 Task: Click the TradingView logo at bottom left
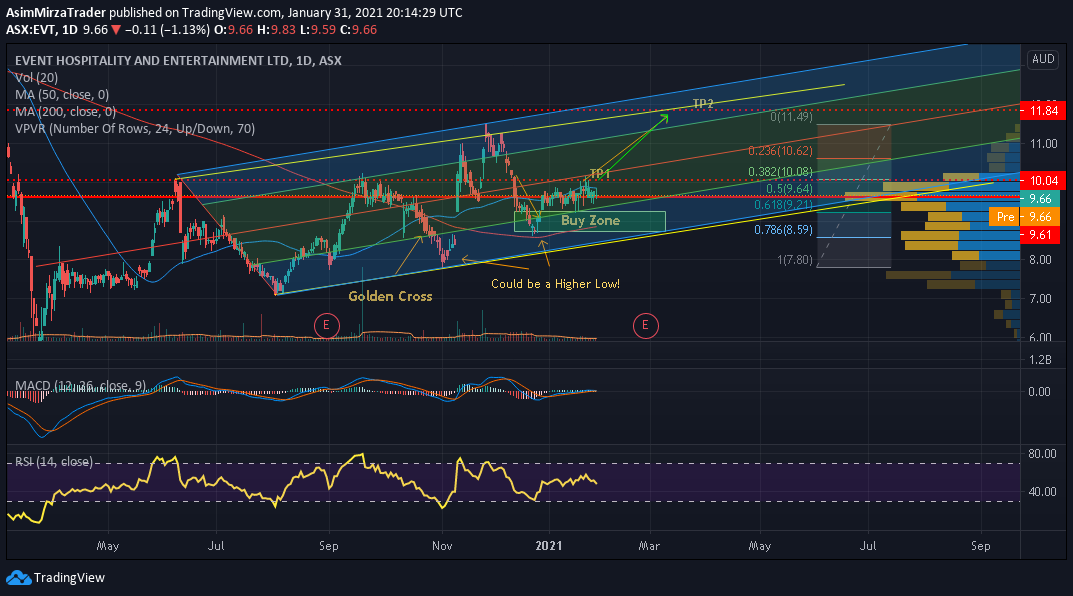coord(56,578)
